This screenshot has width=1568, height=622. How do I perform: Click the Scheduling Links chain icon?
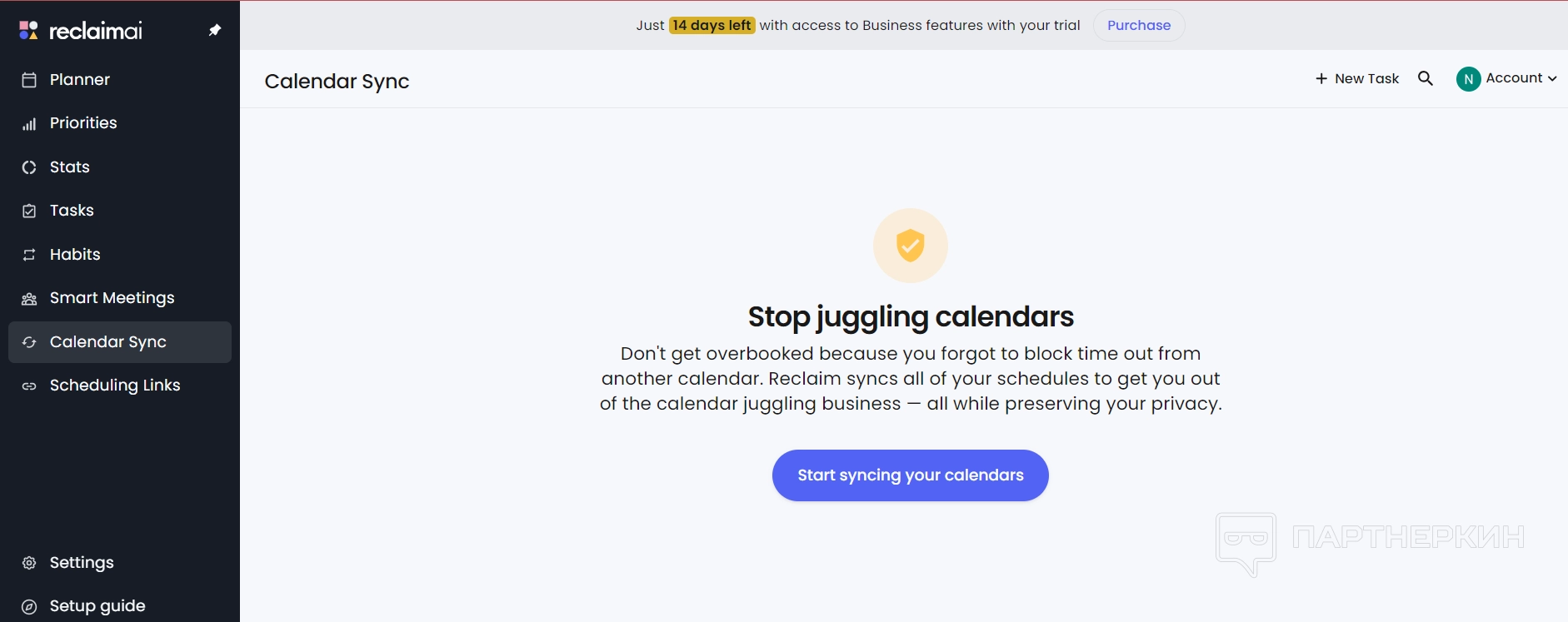point(29,386)
